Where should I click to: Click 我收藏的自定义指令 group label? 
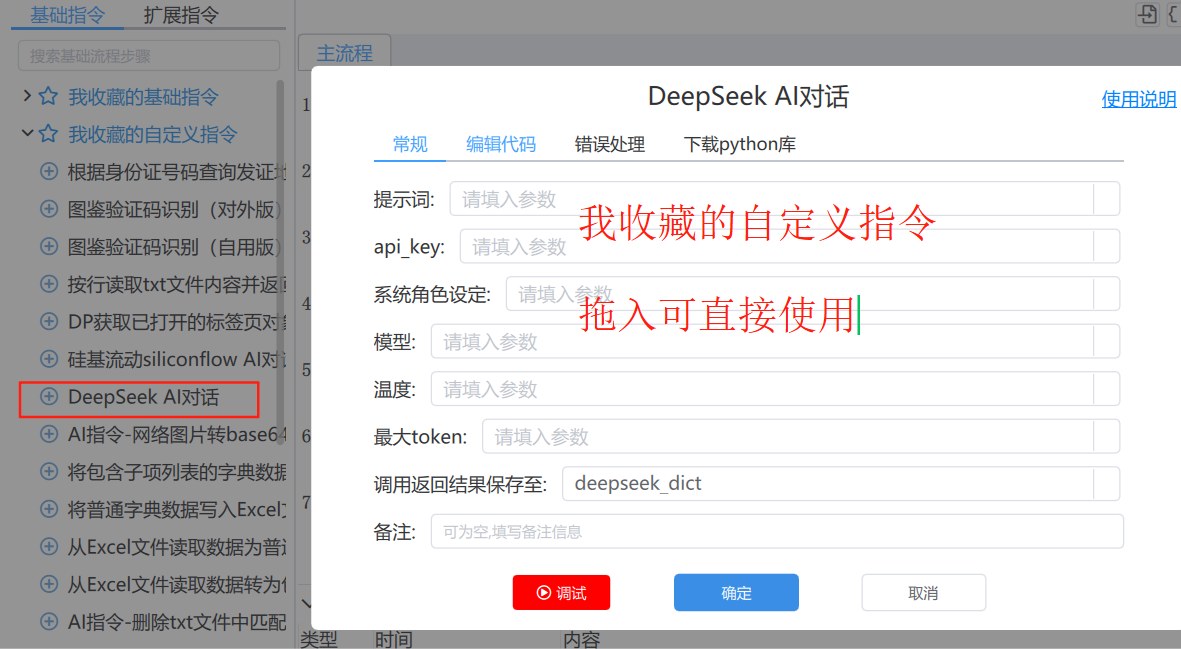click(153, 134)
